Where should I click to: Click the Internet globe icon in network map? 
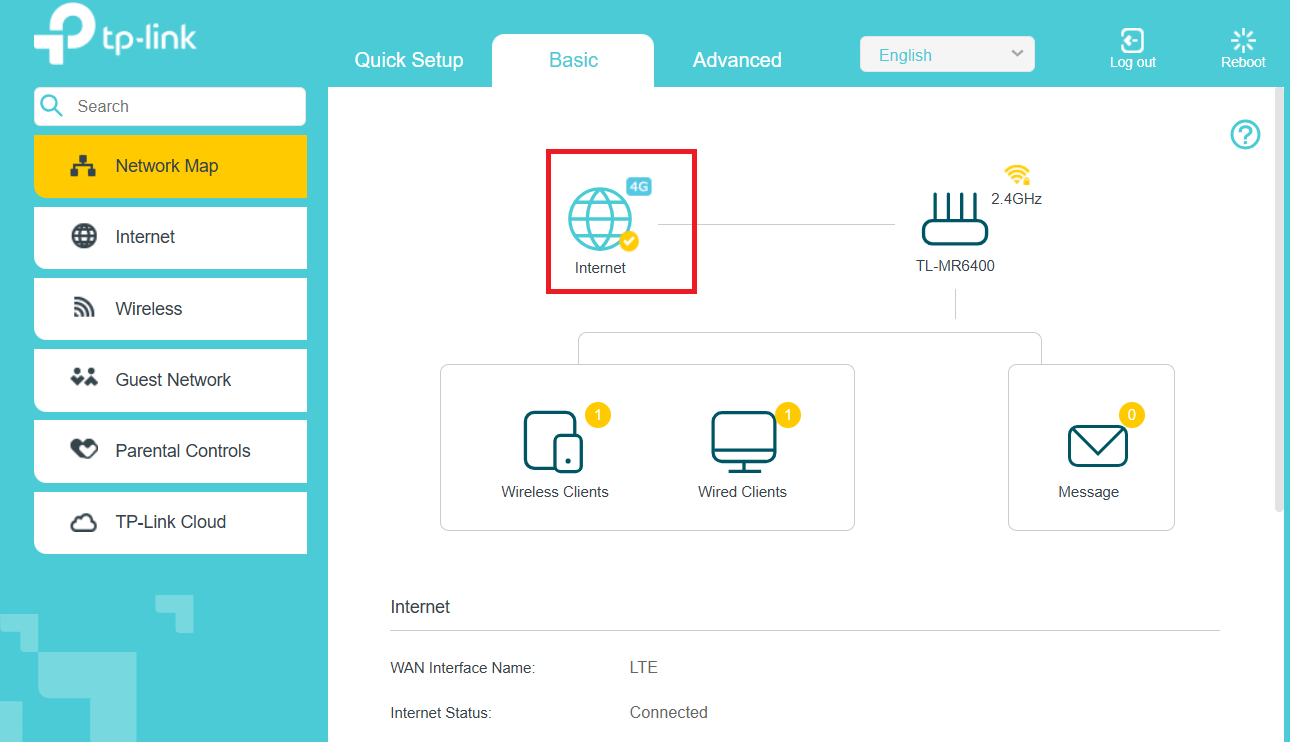[x=600, y=219]
